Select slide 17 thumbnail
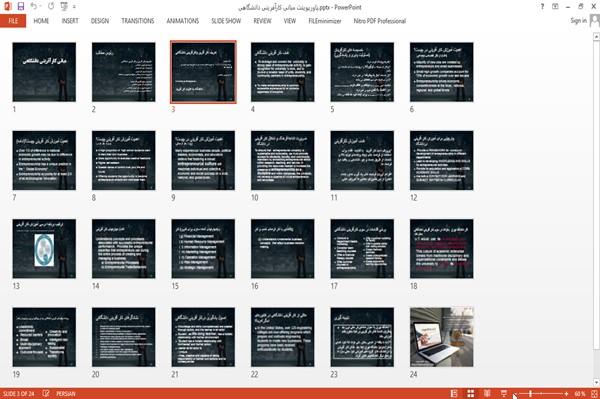 [362, 249]
